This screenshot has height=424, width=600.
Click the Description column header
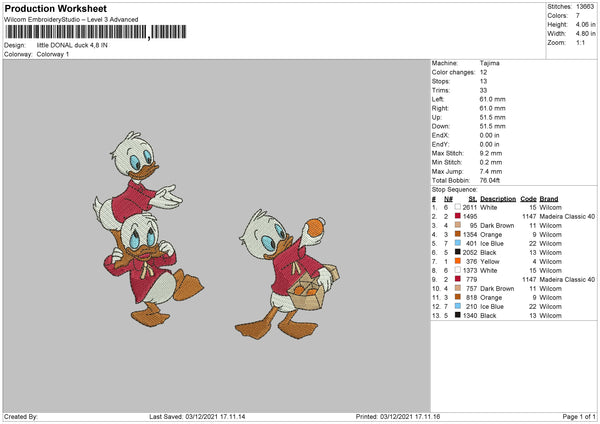[498, 199]
